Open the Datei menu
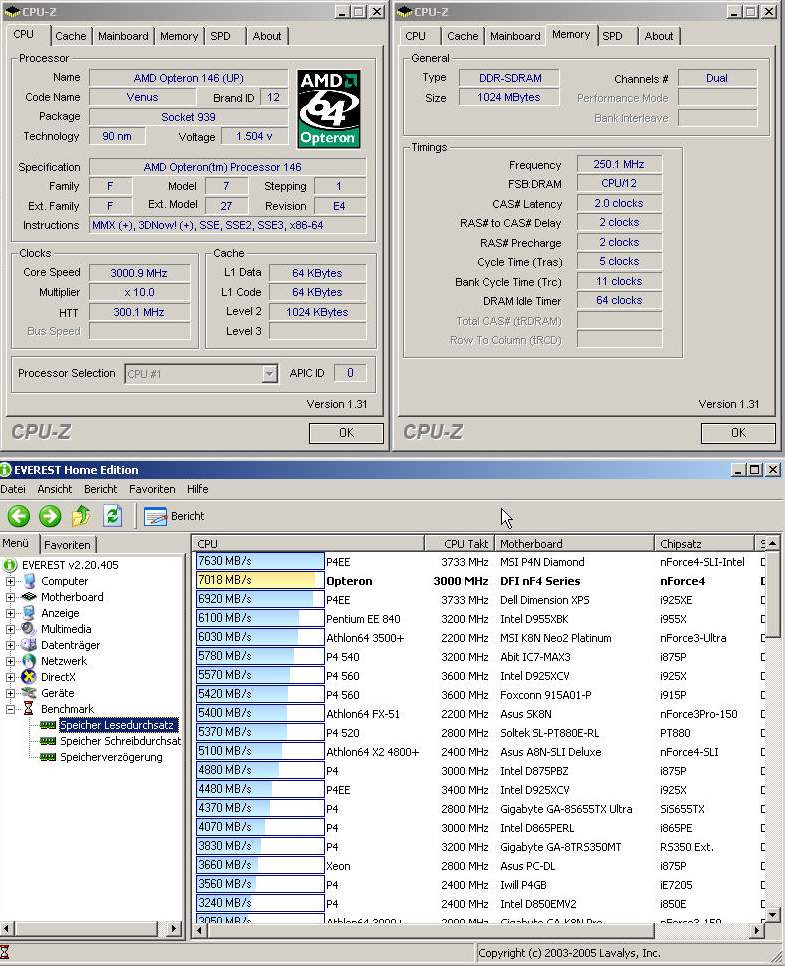 pyautogui.click(x=13, y=489)
